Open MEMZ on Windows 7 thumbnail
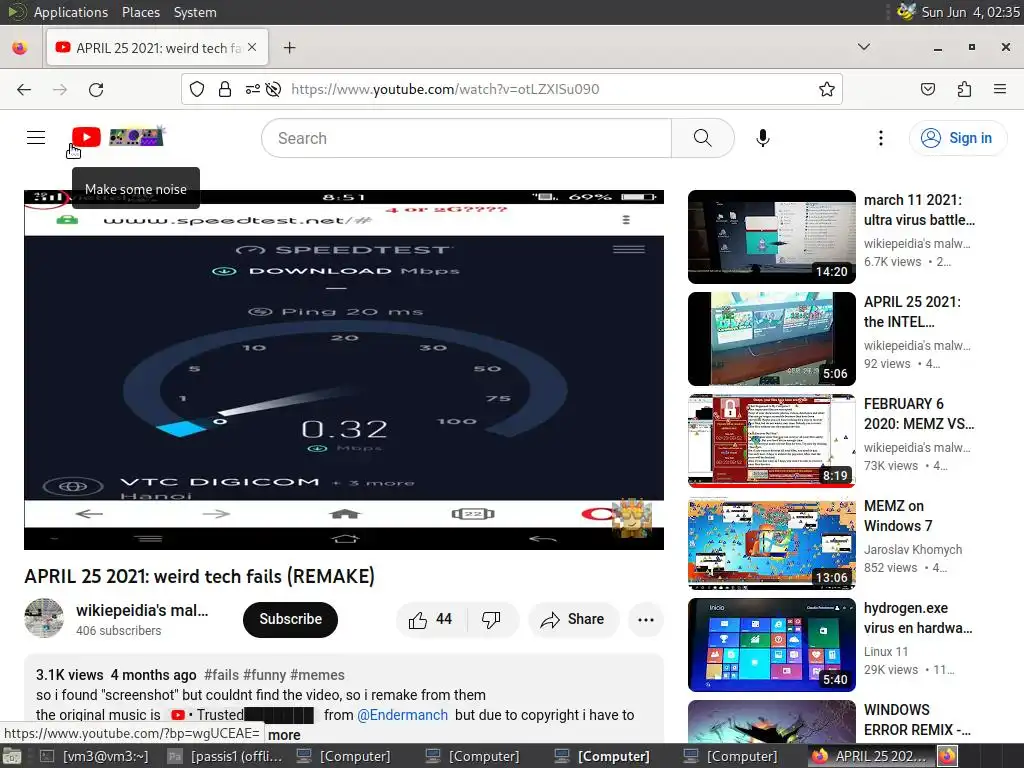 click(x=771, y=543)
